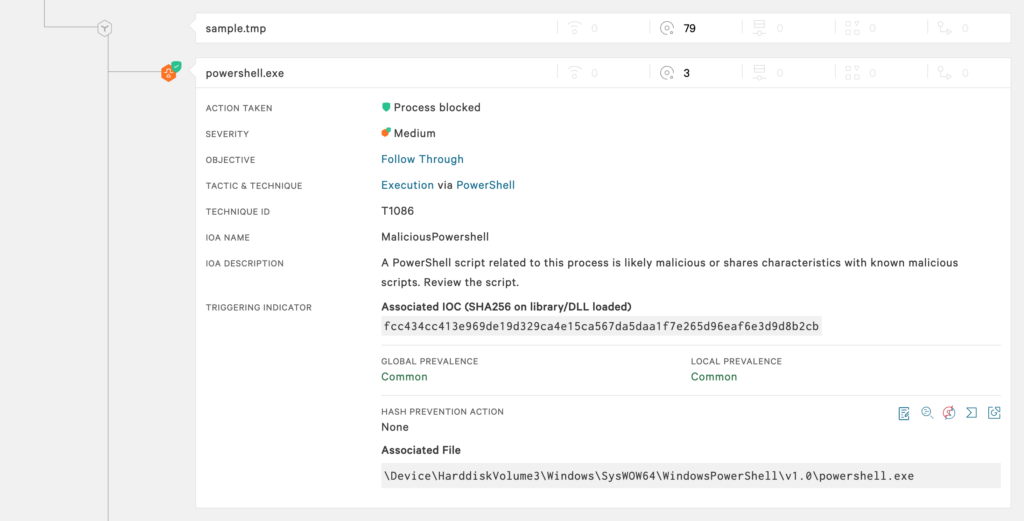The width and height of the screenshot is (1024, 521).
Task: Click Hash Prevention Action value None
Action: pyautogui.click(x=395, y=427)
